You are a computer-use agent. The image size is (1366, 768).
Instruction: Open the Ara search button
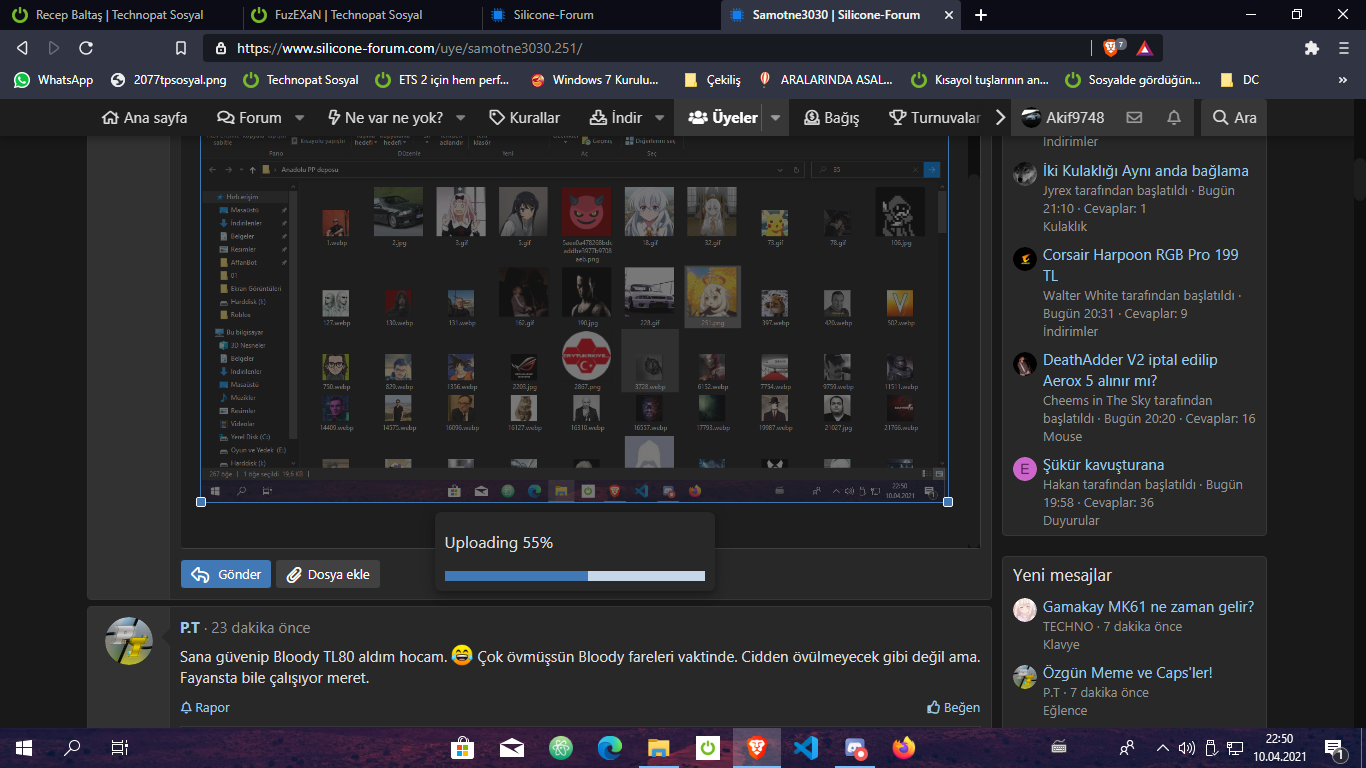pos(1234,118)
